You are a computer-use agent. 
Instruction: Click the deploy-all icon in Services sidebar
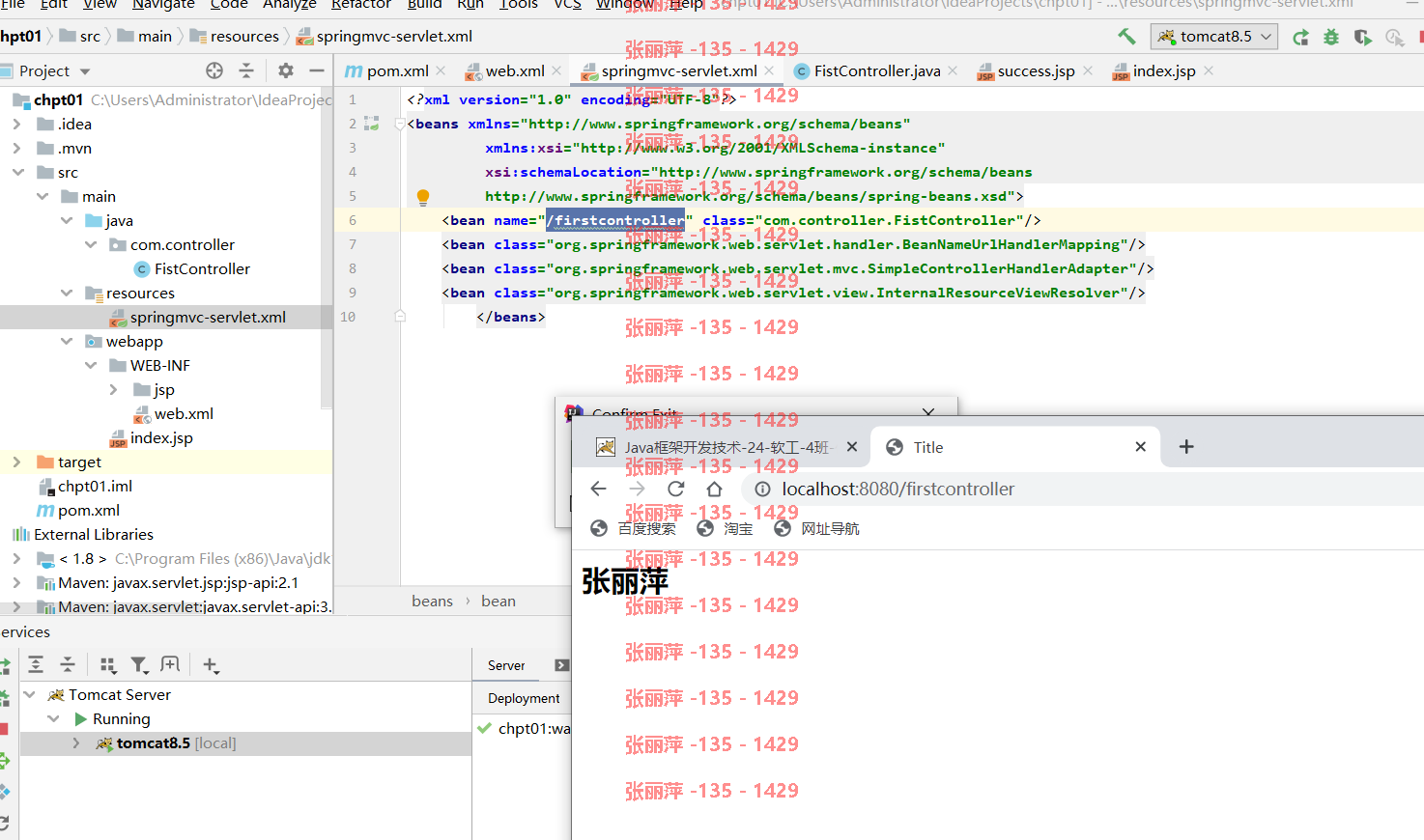click(x=4, y=761)
